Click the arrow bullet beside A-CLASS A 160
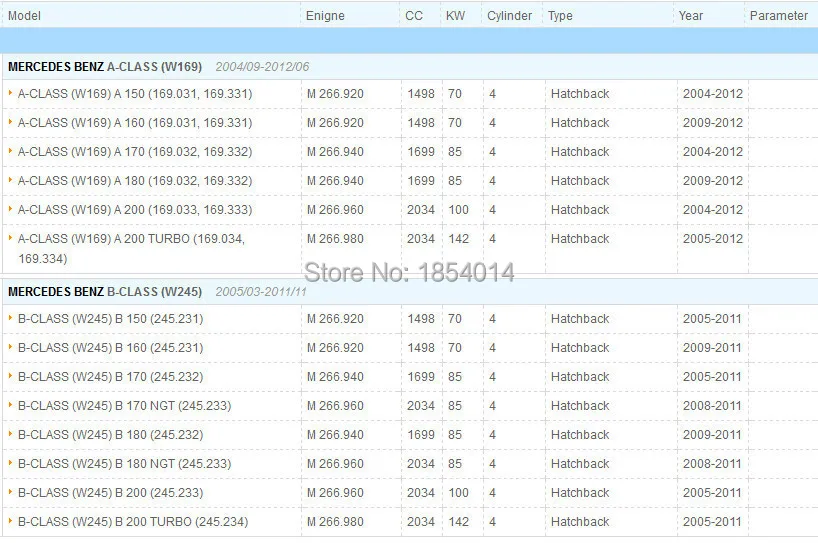818x543 pixels. tap(10, 122)
